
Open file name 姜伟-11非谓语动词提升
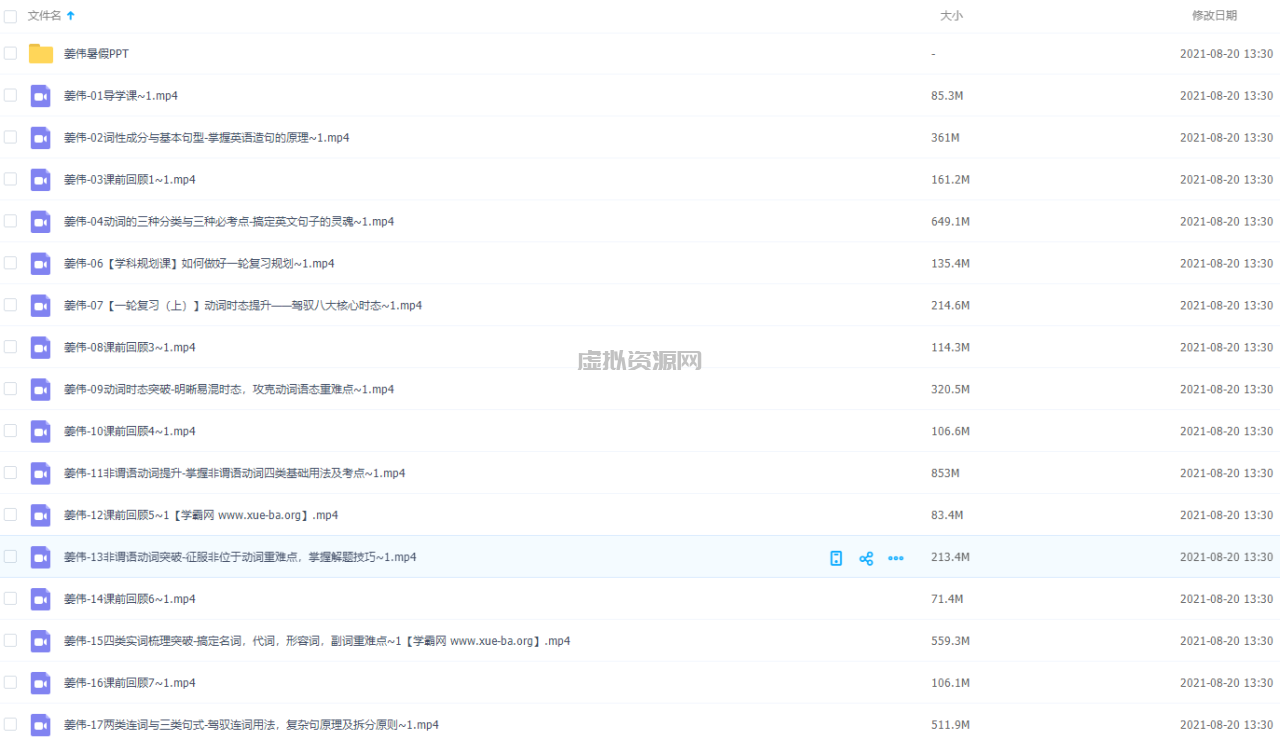click(235, 474)
